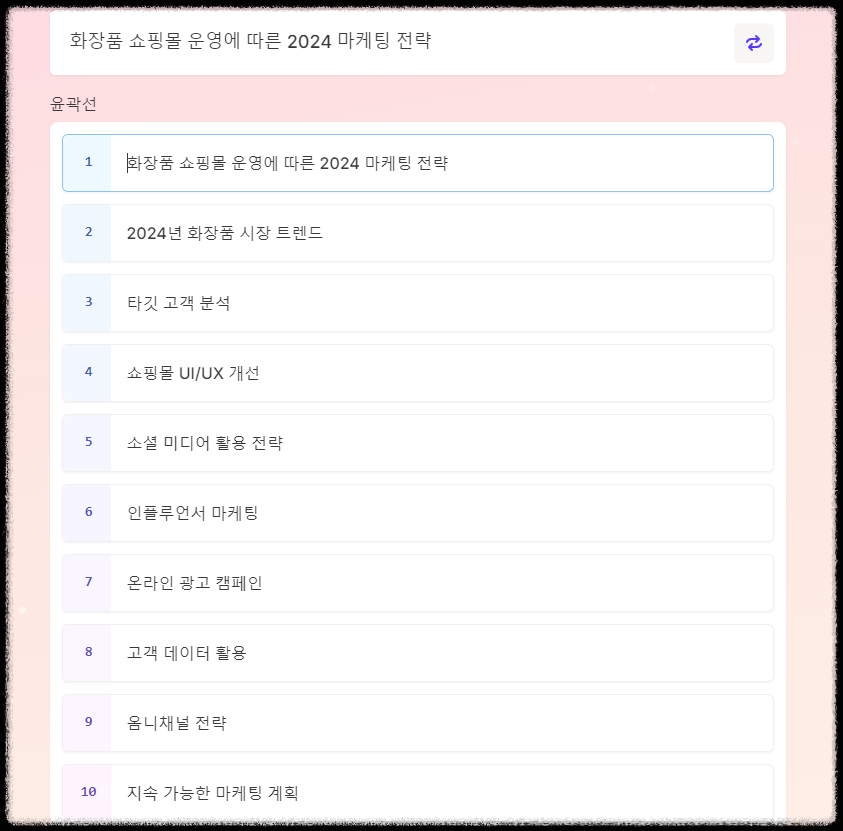Viewport: 843px width, 831px height.
Task: Click the number 7 badge
Action: coord(88,583)
